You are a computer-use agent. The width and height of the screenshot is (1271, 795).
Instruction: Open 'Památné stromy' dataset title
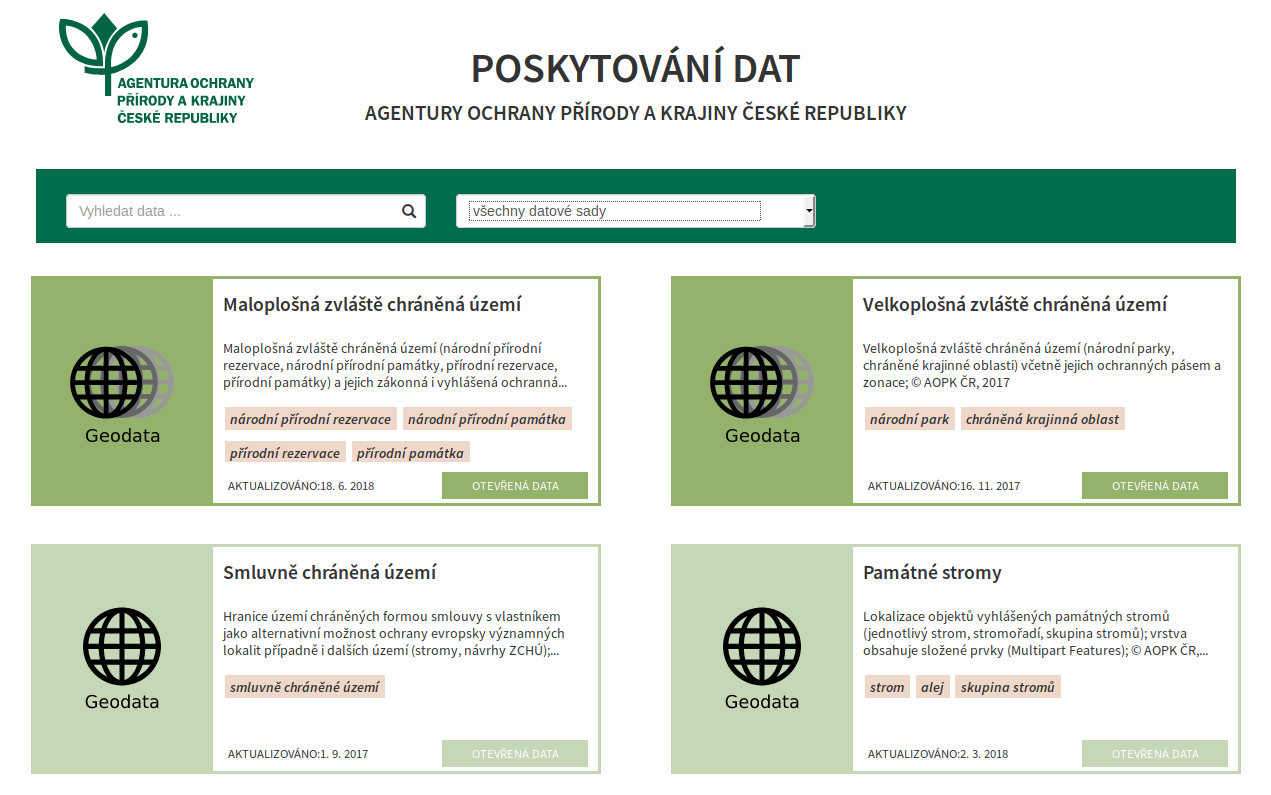click(932, 573)
